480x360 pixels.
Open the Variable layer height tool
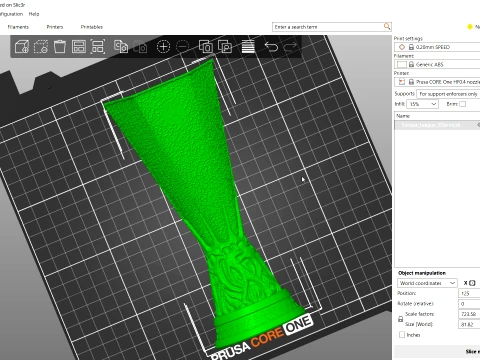(x=248, y=47)
